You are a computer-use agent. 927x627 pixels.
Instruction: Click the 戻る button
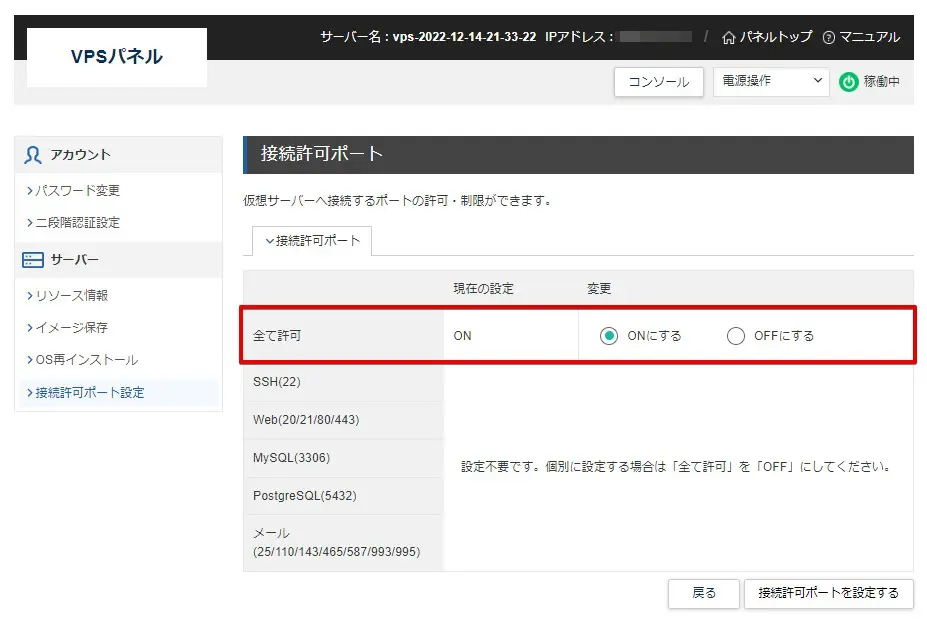coord(704,593)
